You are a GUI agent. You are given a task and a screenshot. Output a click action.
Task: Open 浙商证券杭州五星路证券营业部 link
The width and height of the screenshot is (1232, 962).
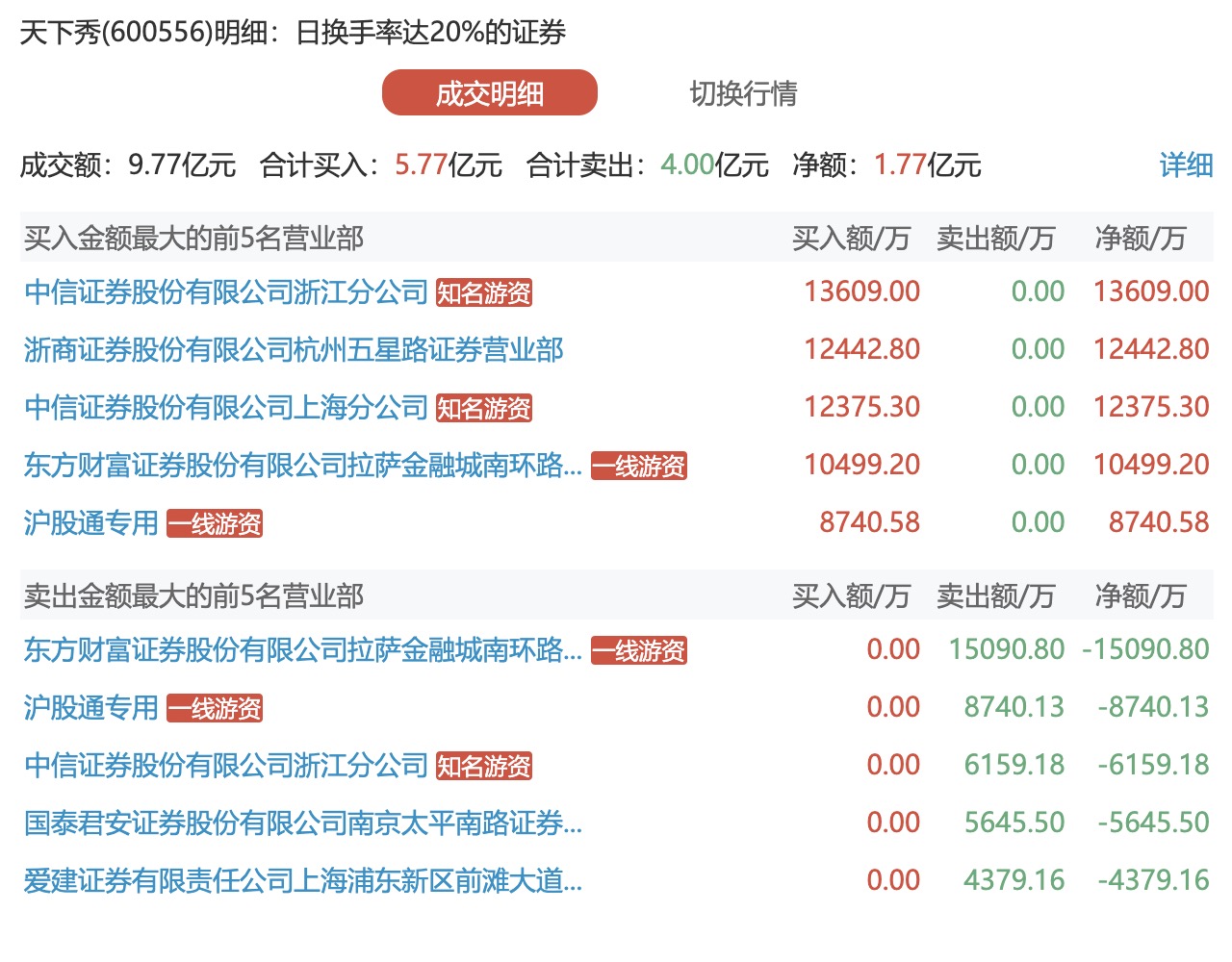pyautogui.click(x=294, y=349)
